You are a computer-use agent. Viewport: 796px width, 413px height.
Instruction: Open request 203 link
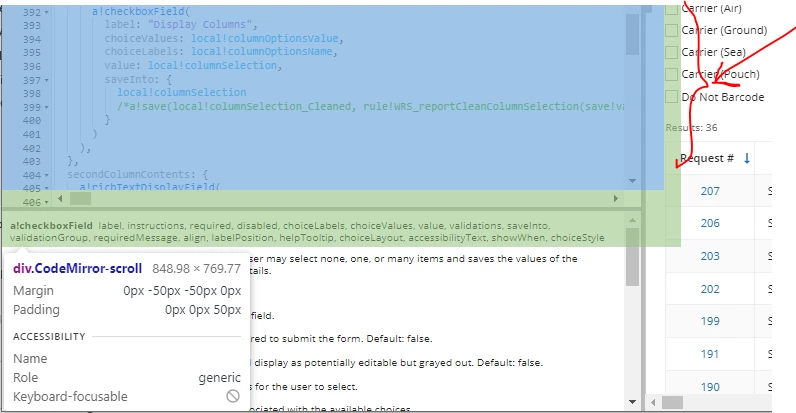710,256
